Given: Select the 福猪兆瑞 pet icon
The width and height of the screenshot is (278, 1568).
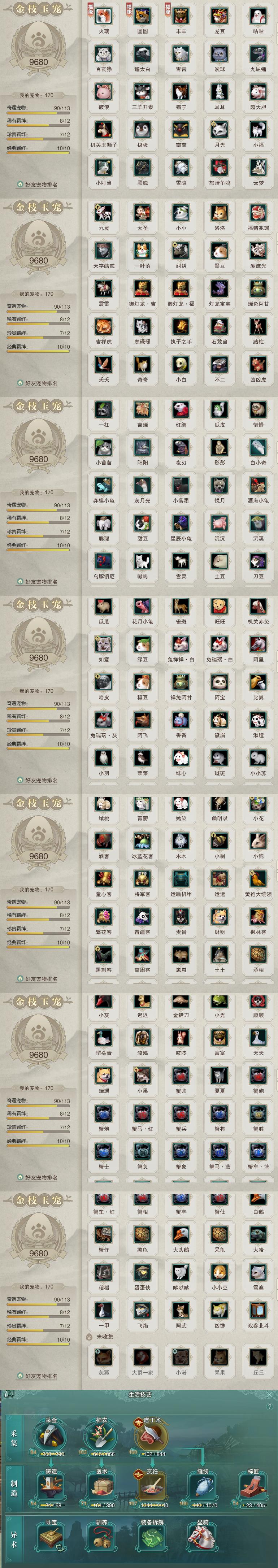Looking at the screenshot, I should click(x=258, y=213).
